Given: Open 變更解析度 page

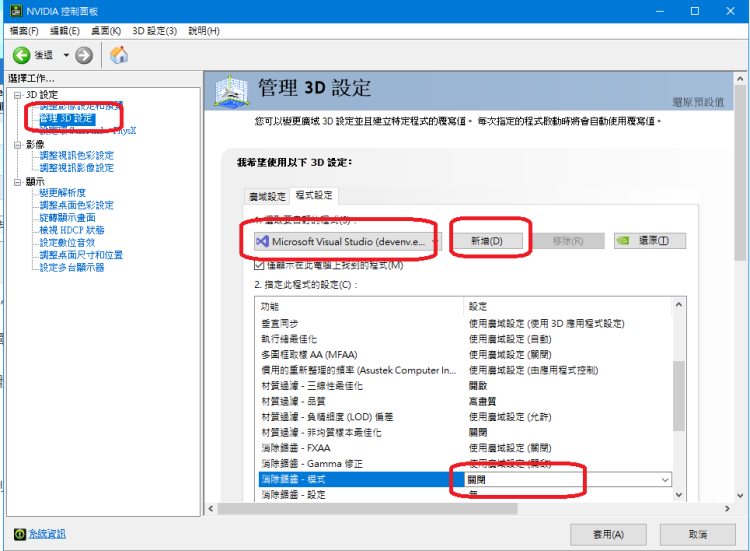Looking at the screenshot, I should pos(63,193).
